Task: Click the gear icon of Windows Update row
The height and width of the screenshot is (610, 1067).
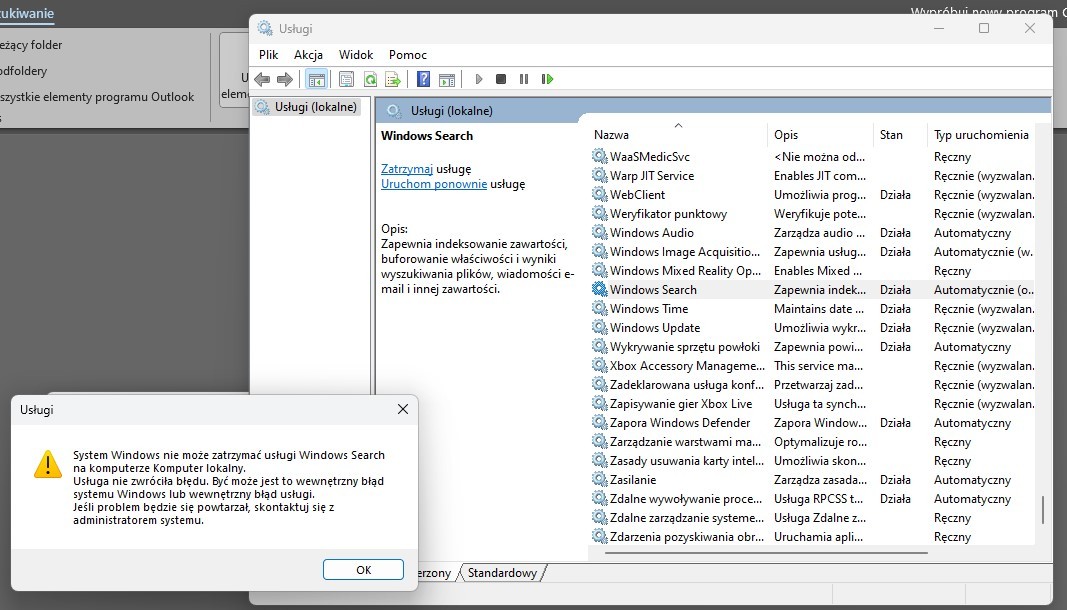Action: click(x=600, y=327)
